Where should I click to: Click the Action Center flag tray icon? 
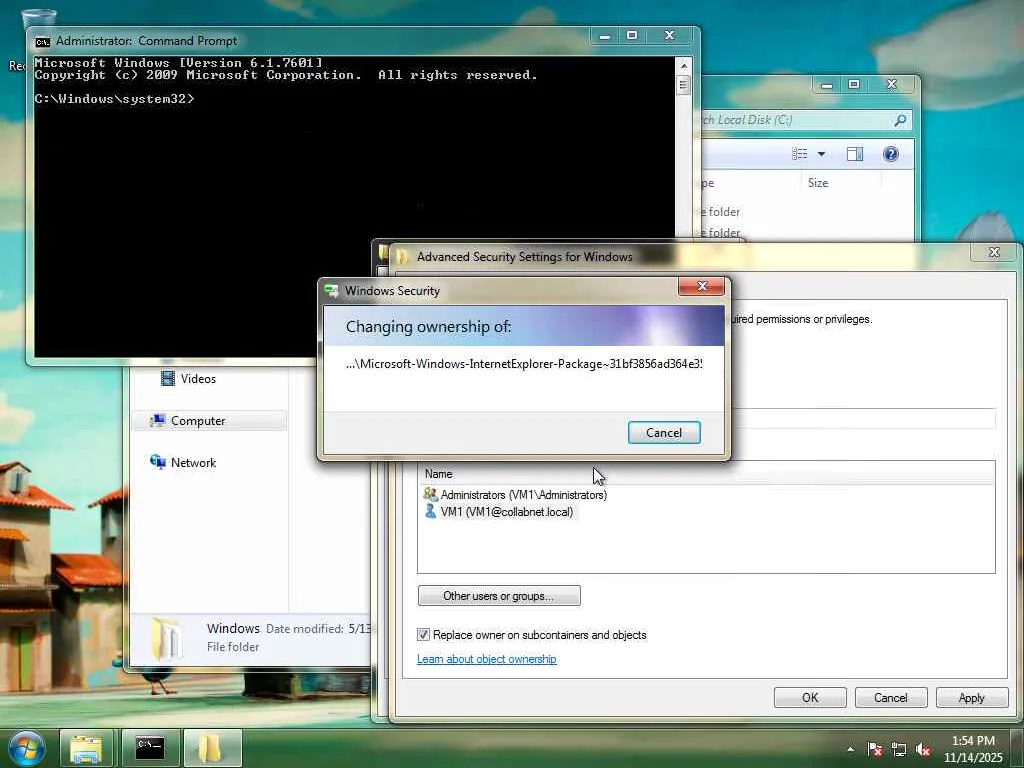(x=874, y=749)
